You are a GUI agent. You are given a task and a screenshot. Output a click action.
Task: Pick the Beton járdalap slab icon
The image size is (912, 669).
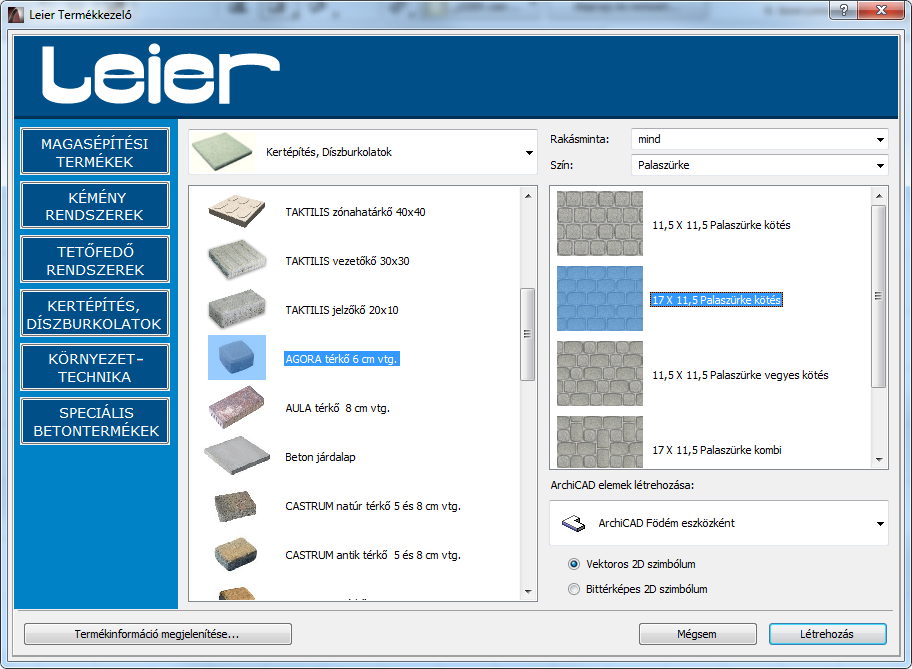[238, 456]
